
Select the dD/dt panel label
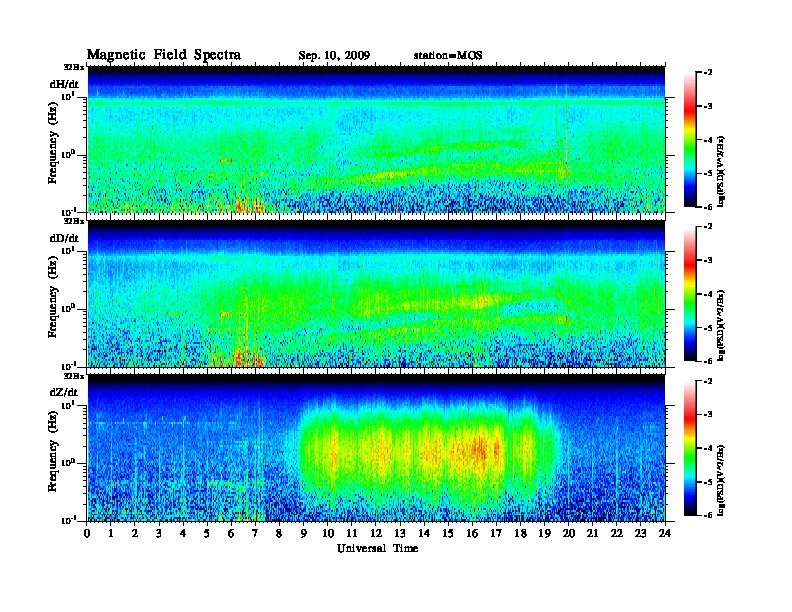[64, 238]
